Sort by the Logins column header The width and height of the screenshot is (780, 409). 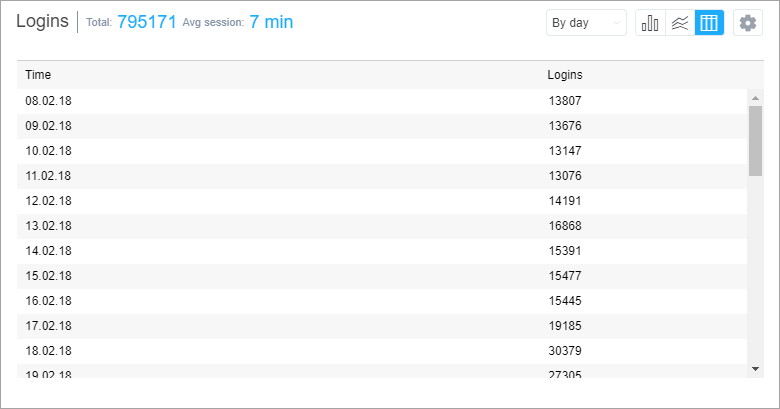click(565, 75)
